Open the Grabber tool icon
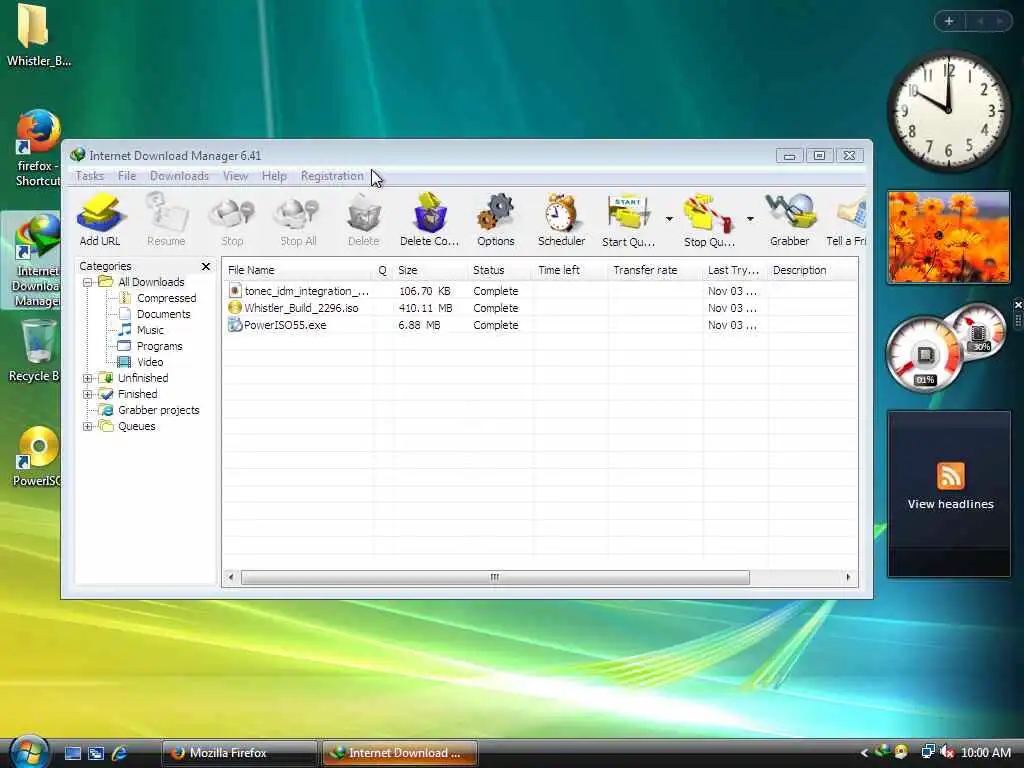This screenshot has width=1024, height=768. (x=790, y=220)
